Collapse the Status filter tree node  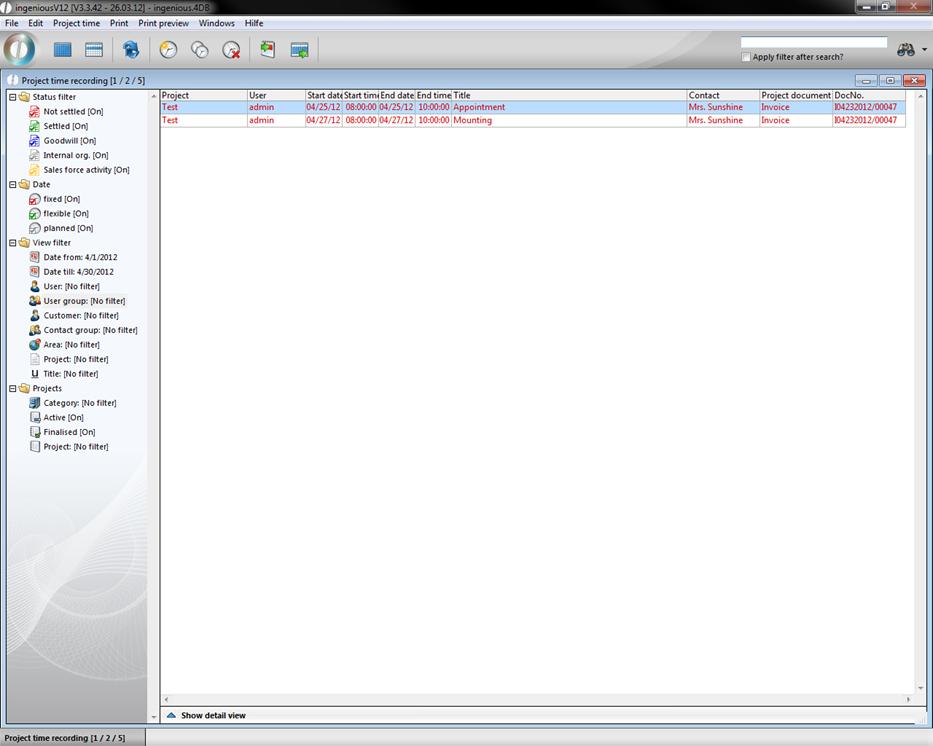12,97
